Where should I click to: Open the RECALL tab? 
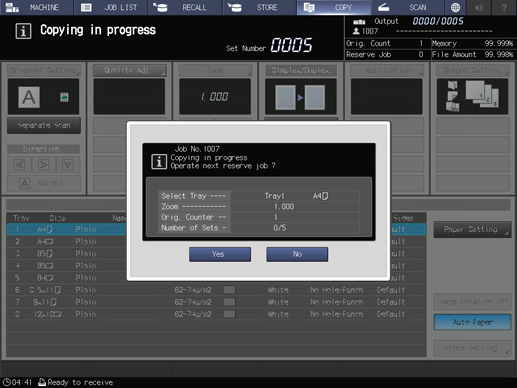(x=185, y=7)
